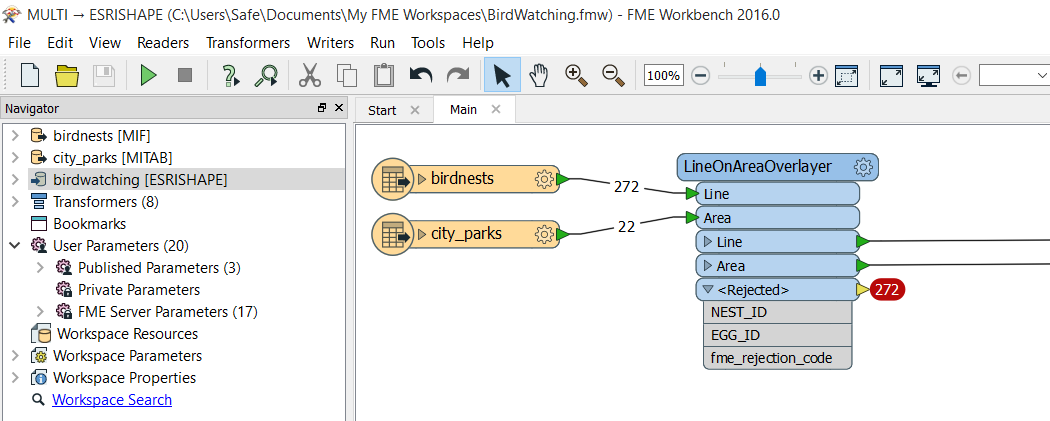Open the Edit menu
Viewport: 1050px width, 421px height.
pos(60,43)
